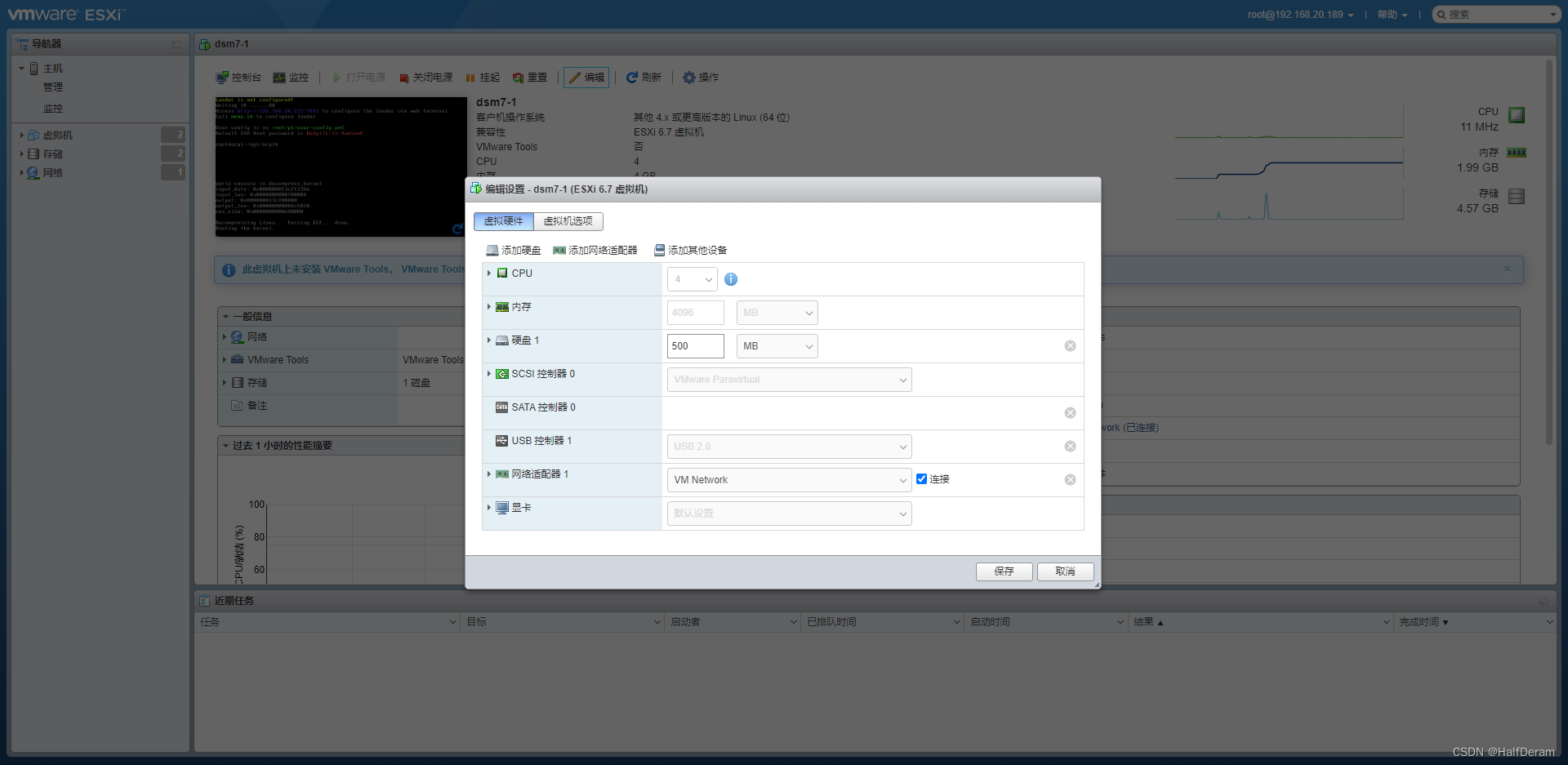This screenshot has height=765, width=1568.
Task: Click add network adapter (添加网络适配器)
Action: [595, 251]
